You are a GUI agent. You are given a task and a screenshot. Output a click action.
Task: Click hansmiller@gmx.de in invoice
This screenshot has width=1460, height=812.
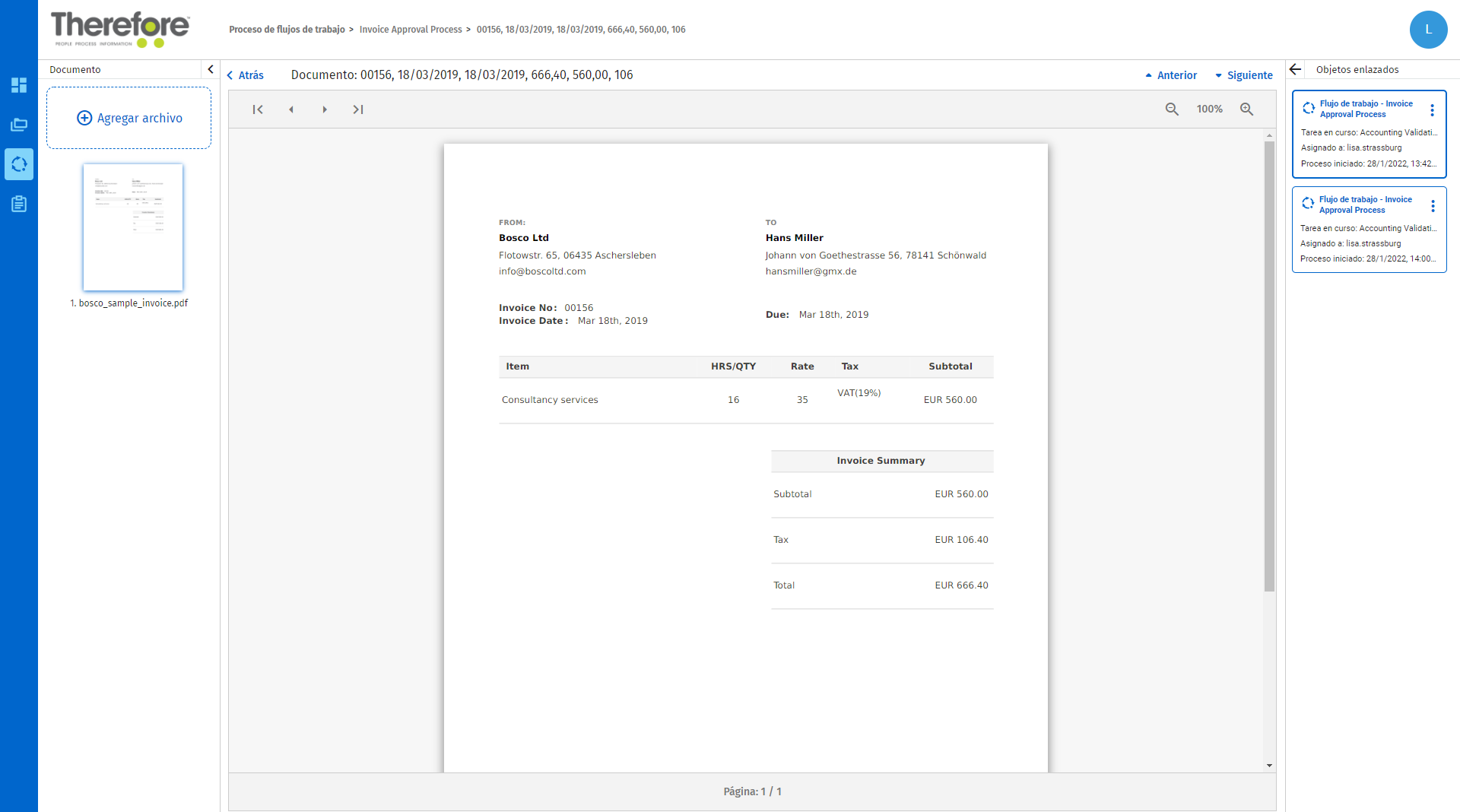coord(811,271)
